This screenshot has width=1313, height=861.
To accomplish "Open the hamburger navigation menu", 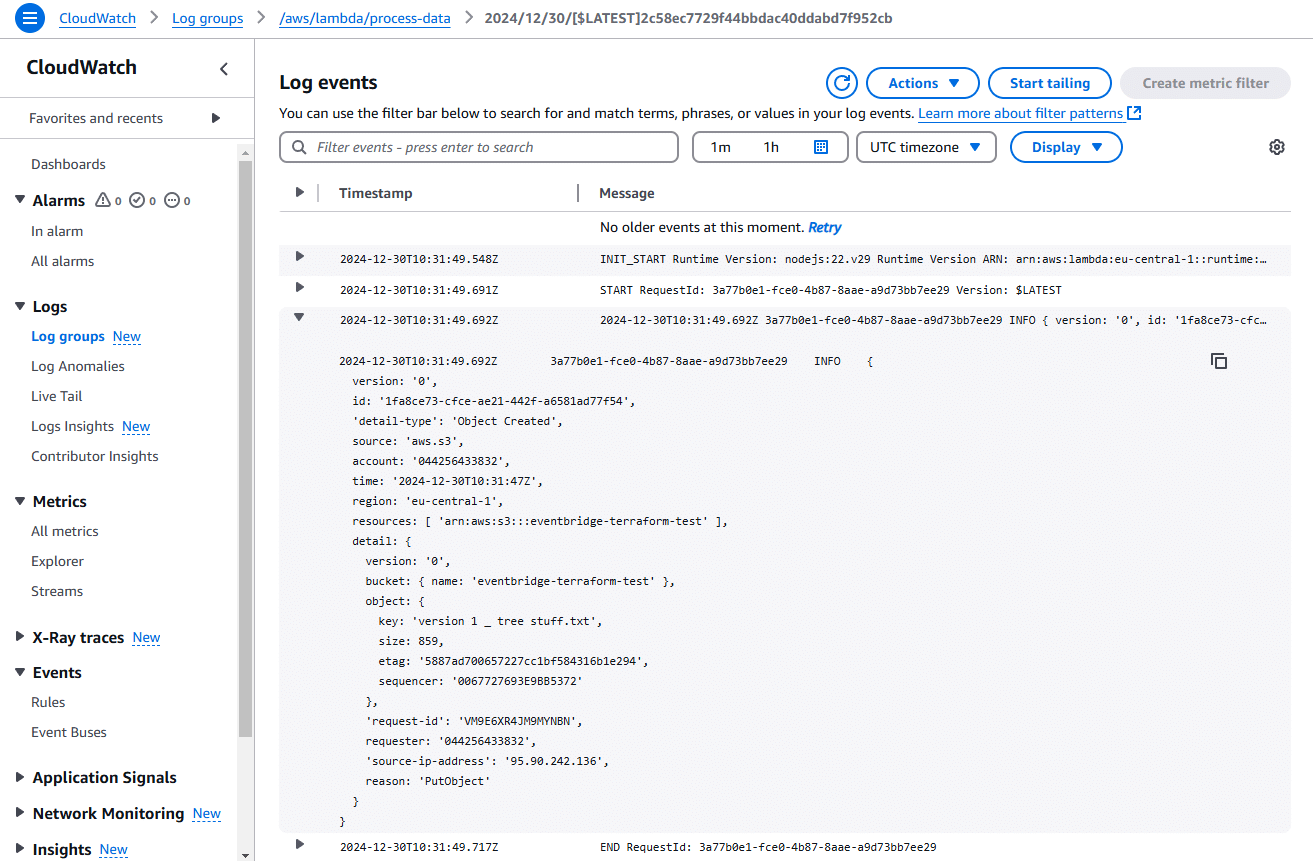I will pyautogui.click(x=29, y=18).
